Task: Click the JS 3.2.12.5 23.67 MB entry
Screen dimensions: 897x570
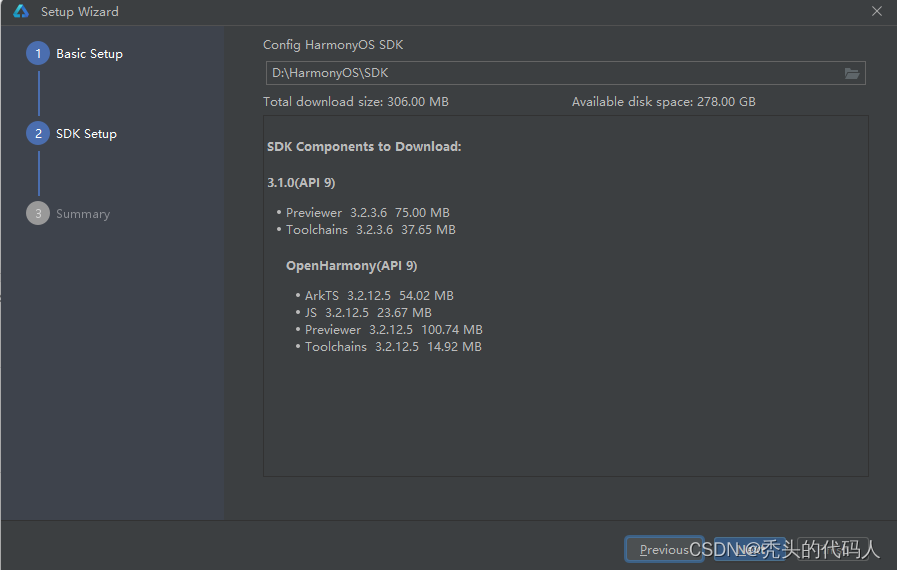Action: (368, 313)
